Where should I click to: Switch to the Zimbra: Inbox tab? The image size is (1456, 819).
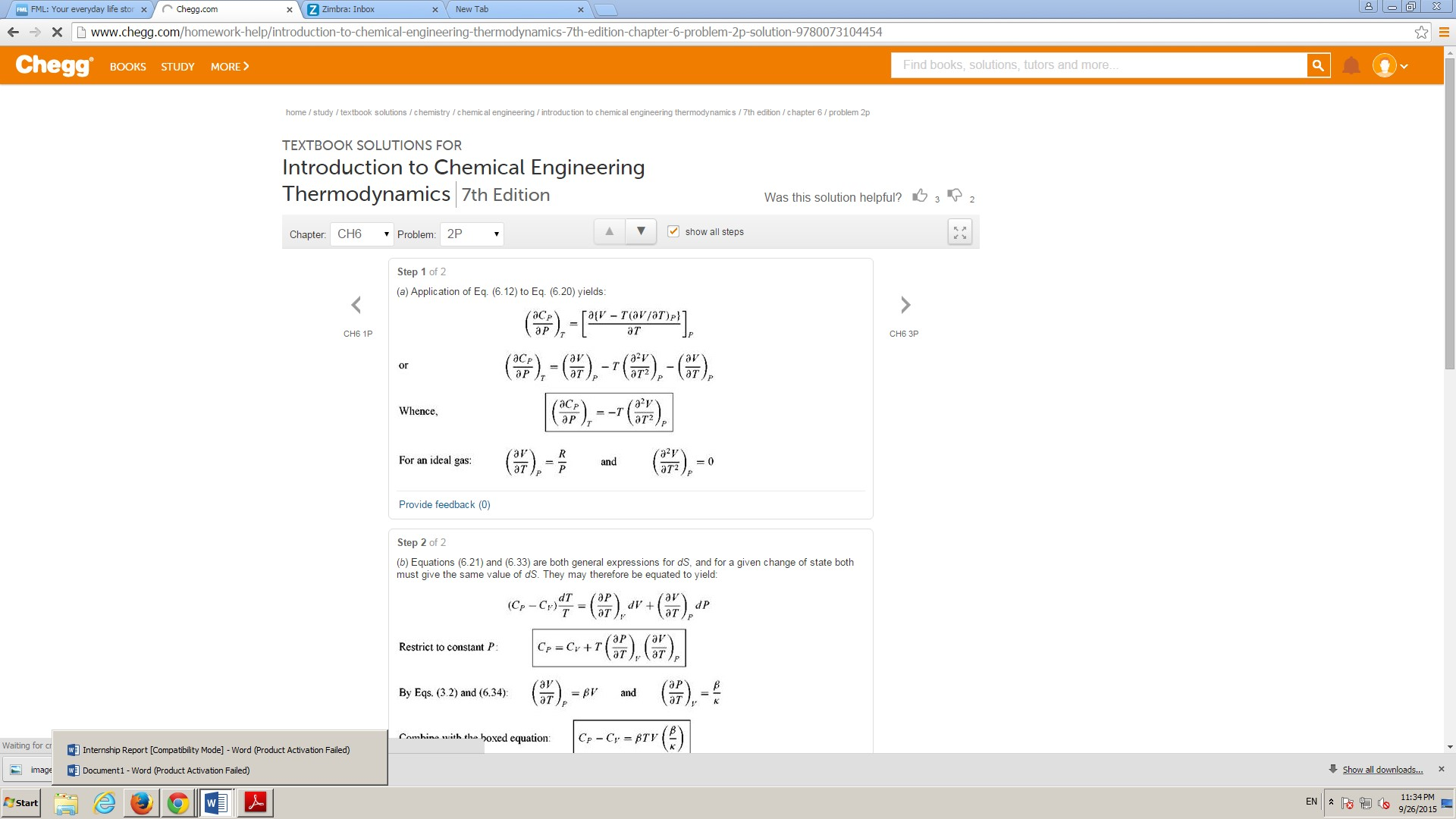(372, 9)
